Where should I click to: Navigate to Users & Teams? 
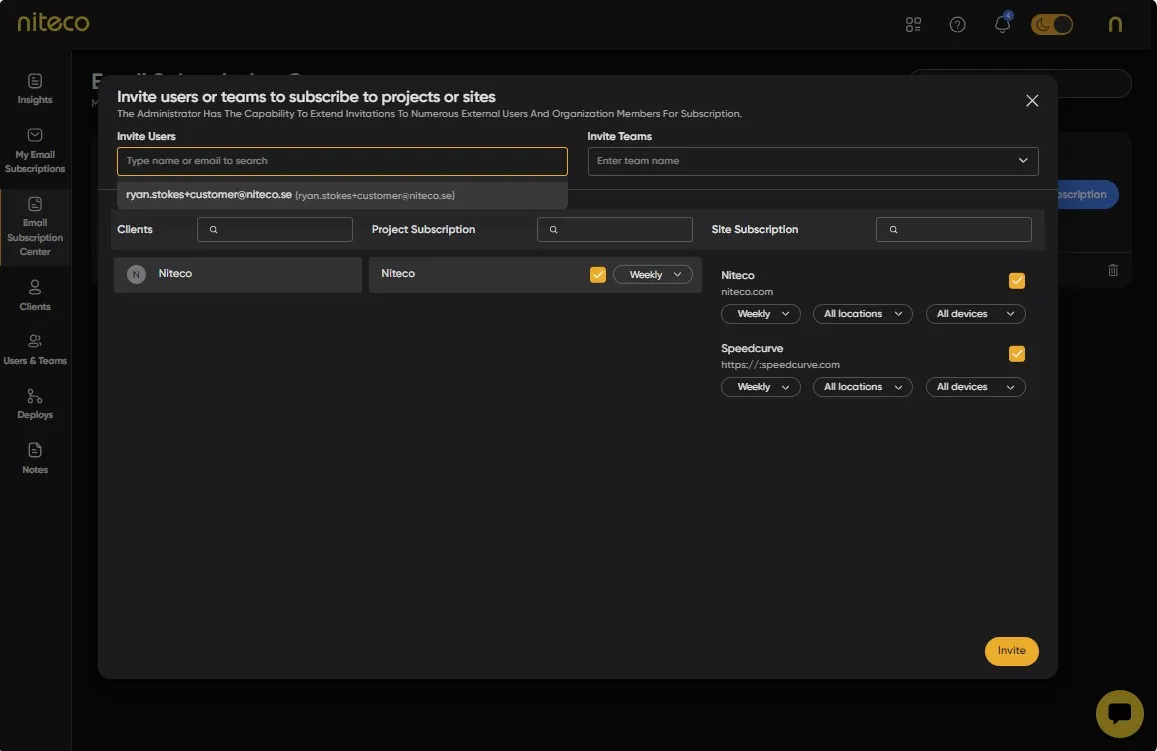click(x=35, y=350)
